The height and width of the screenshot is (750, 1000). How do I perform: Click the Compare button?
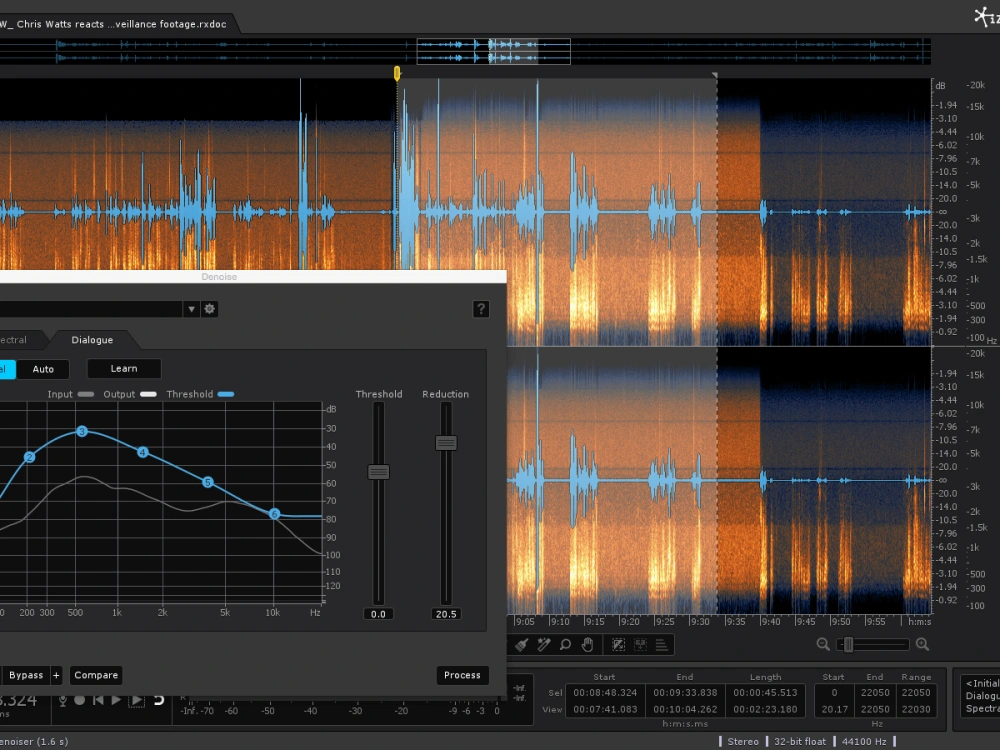click(x=96, y=675)
